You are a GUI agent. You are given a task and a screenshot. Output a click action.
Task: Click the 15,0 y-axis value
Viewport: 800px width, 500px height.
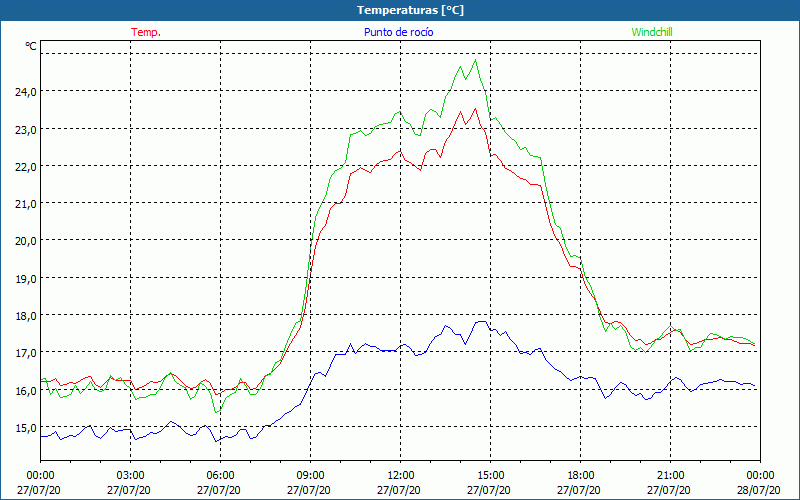27,428
